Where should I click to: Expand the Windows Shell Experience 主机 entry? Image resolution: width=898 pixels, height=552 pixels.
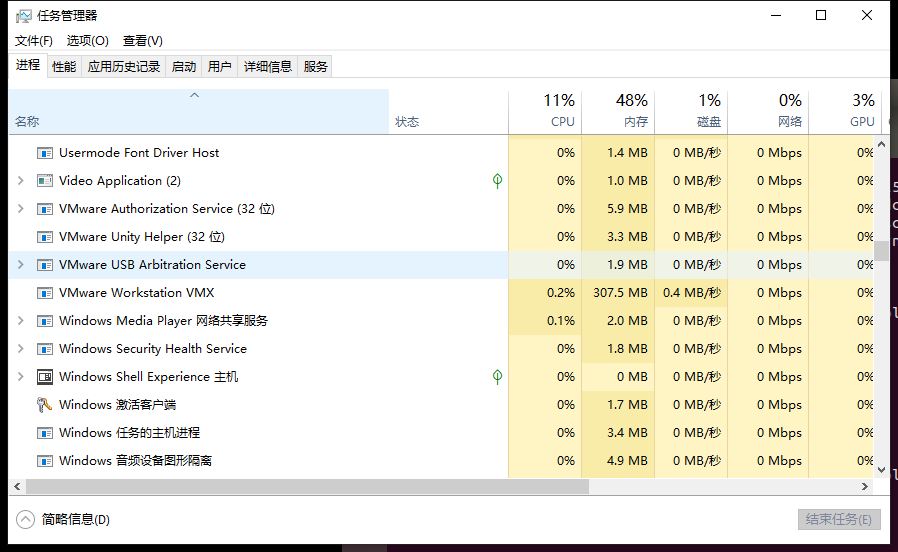coord(21,377)
